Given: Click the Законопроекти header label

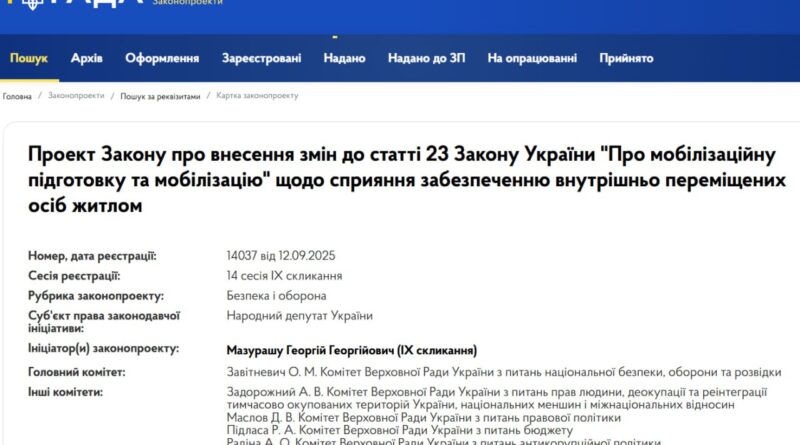Looking at the screenshot, I should point(188,3).
